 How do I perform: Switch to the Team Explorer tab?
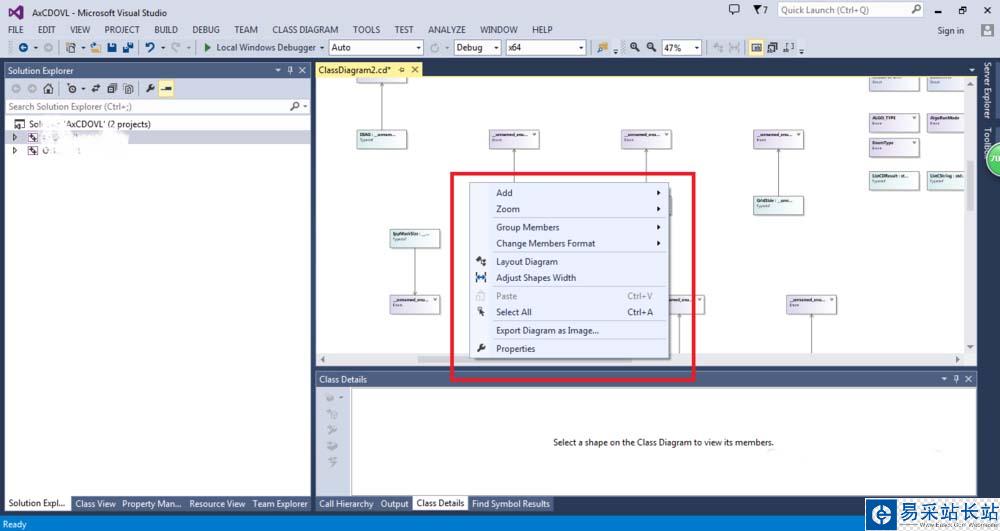280,504
